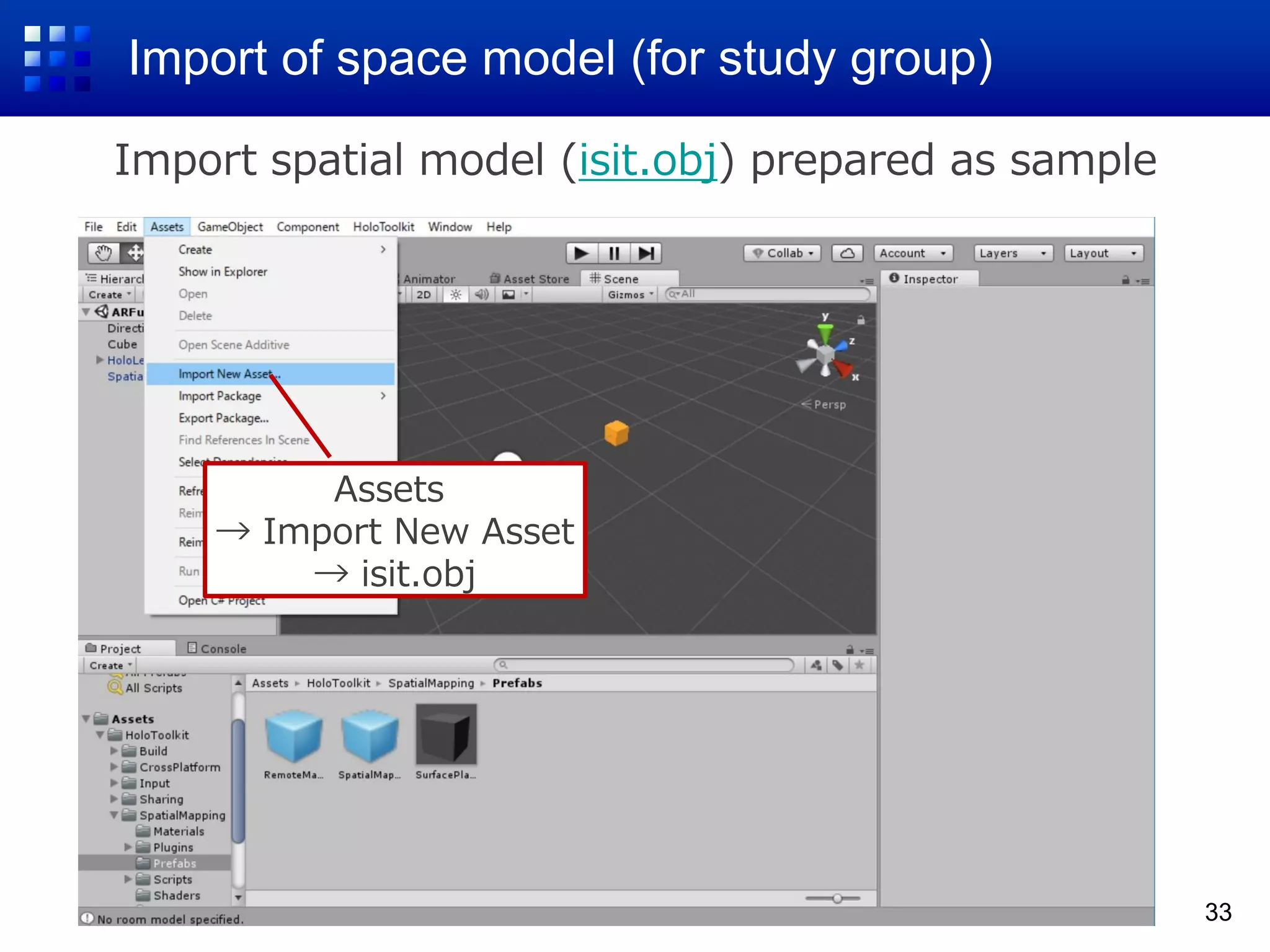Click the Scene search field
Image resolution: width=1270 pixels, height=952 pixels.
(x=768, y=294)
